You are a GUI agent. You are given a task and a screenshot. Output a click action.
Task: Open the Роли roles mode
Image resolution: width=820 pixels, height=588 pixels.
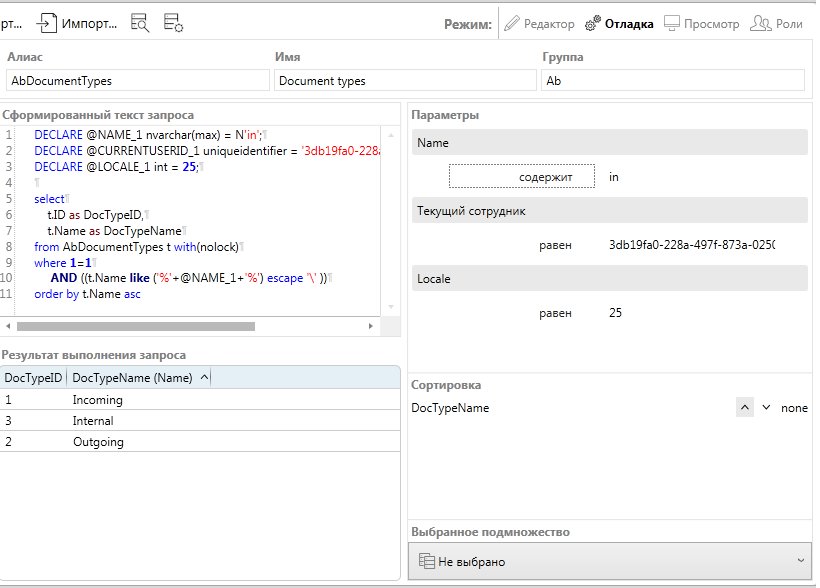coord(777,23)
